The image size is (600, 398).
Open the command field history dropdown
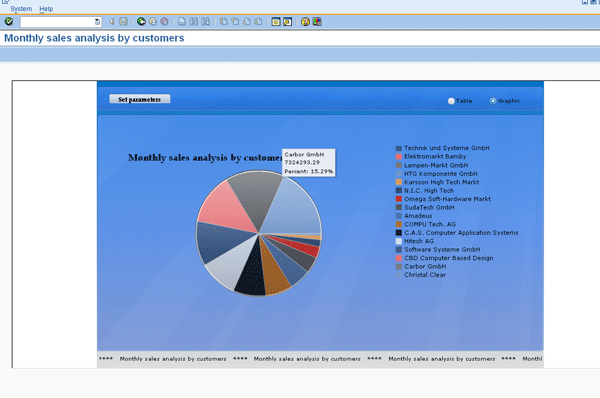coord(98,22)
